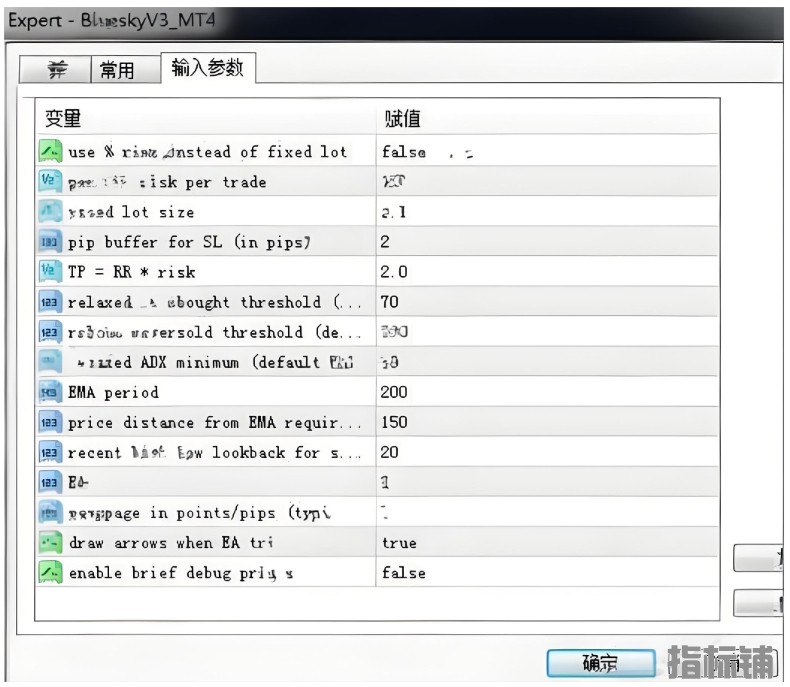This screenshot has width=790, height=687.
Task: Switch to the 常用 tab
Action: click(x=117, y=69)
